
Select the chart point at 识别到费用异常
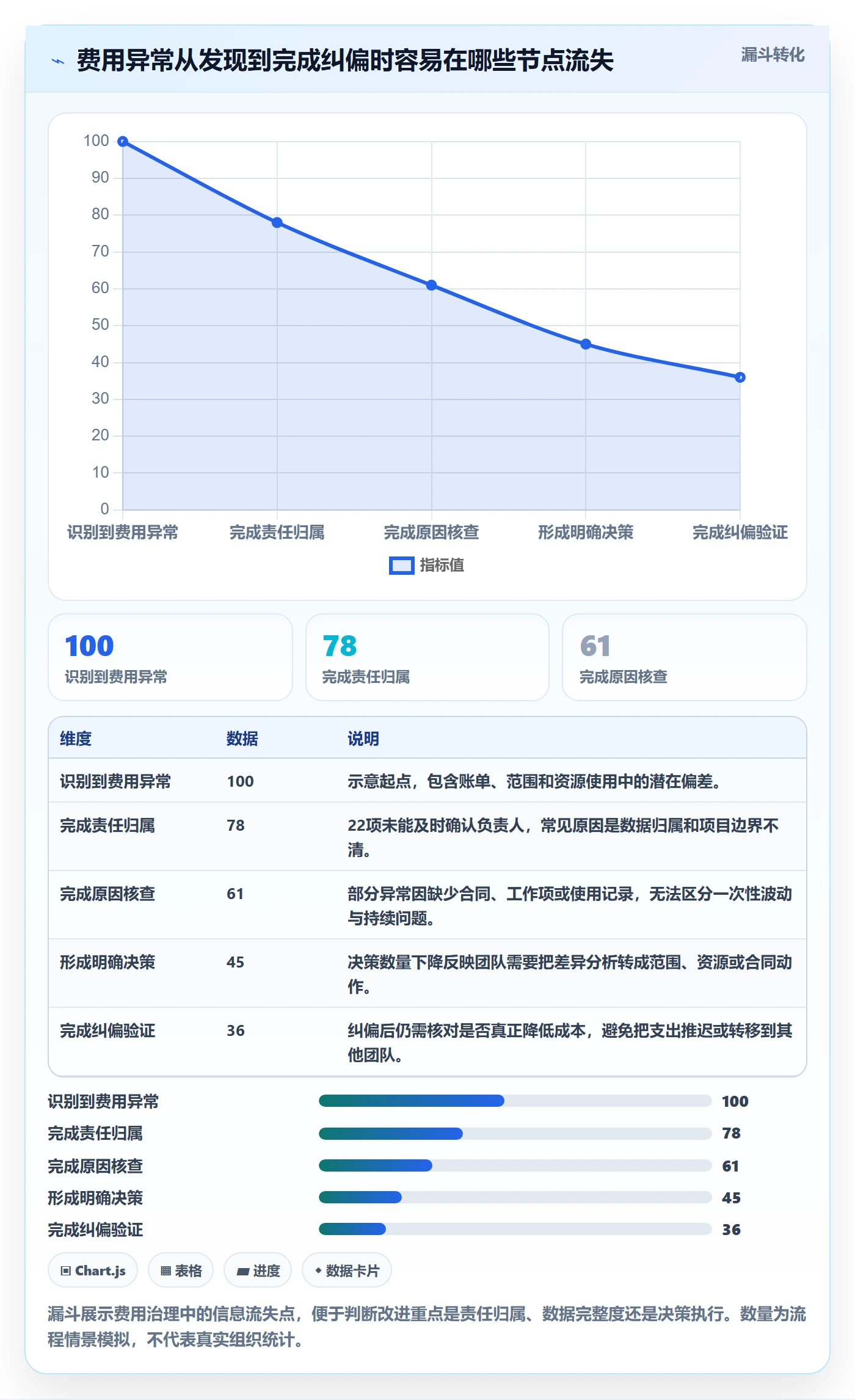point(123,142)
